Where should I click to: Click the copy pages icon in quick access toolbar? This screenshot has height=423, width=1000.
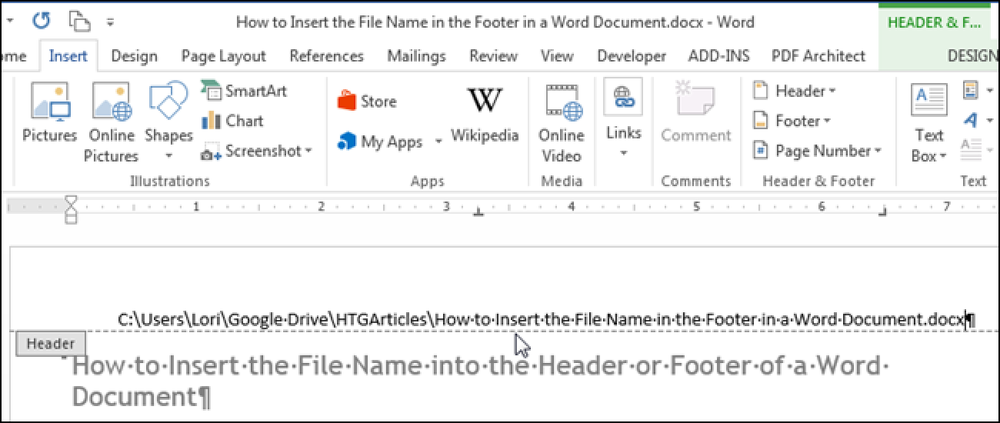pyautogui.click(x=79, y=22)
